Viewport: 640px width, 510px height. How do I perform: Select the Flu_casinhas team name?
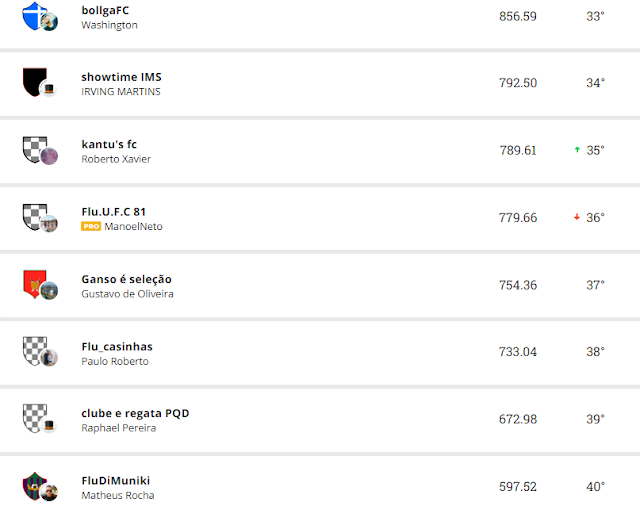[x=117, y=346]
